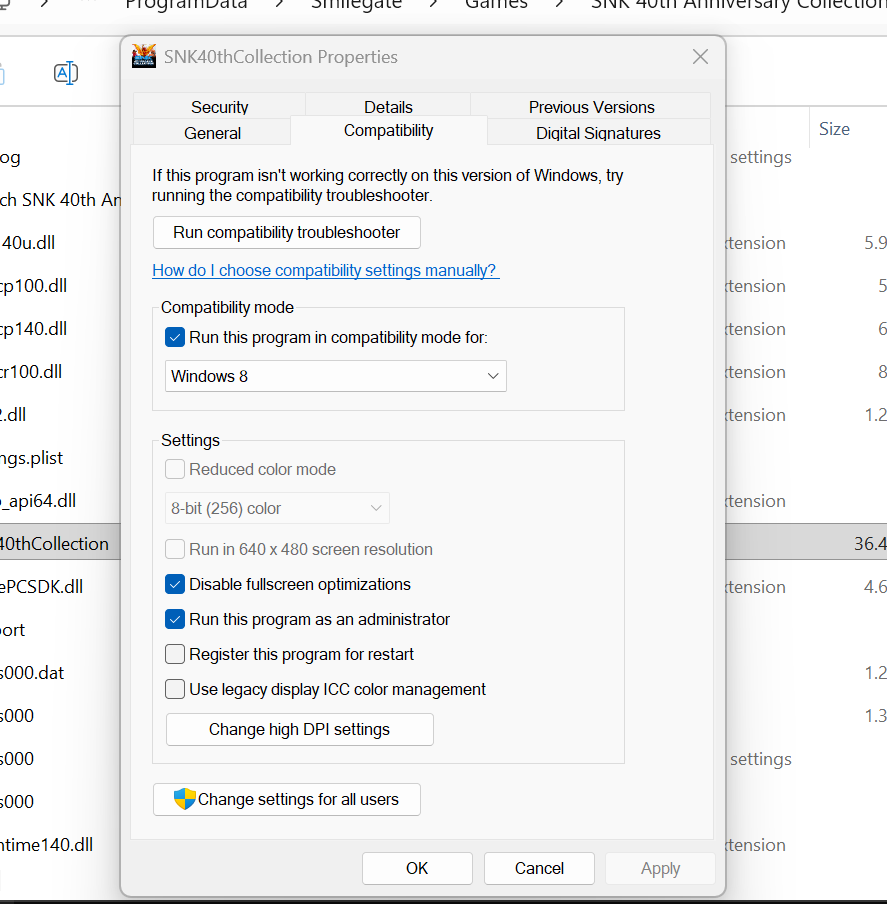Open the Digital Signatures tab
The height and width of the screenshot is (904, 887).
pyautogui.click(x=598, y=133)
